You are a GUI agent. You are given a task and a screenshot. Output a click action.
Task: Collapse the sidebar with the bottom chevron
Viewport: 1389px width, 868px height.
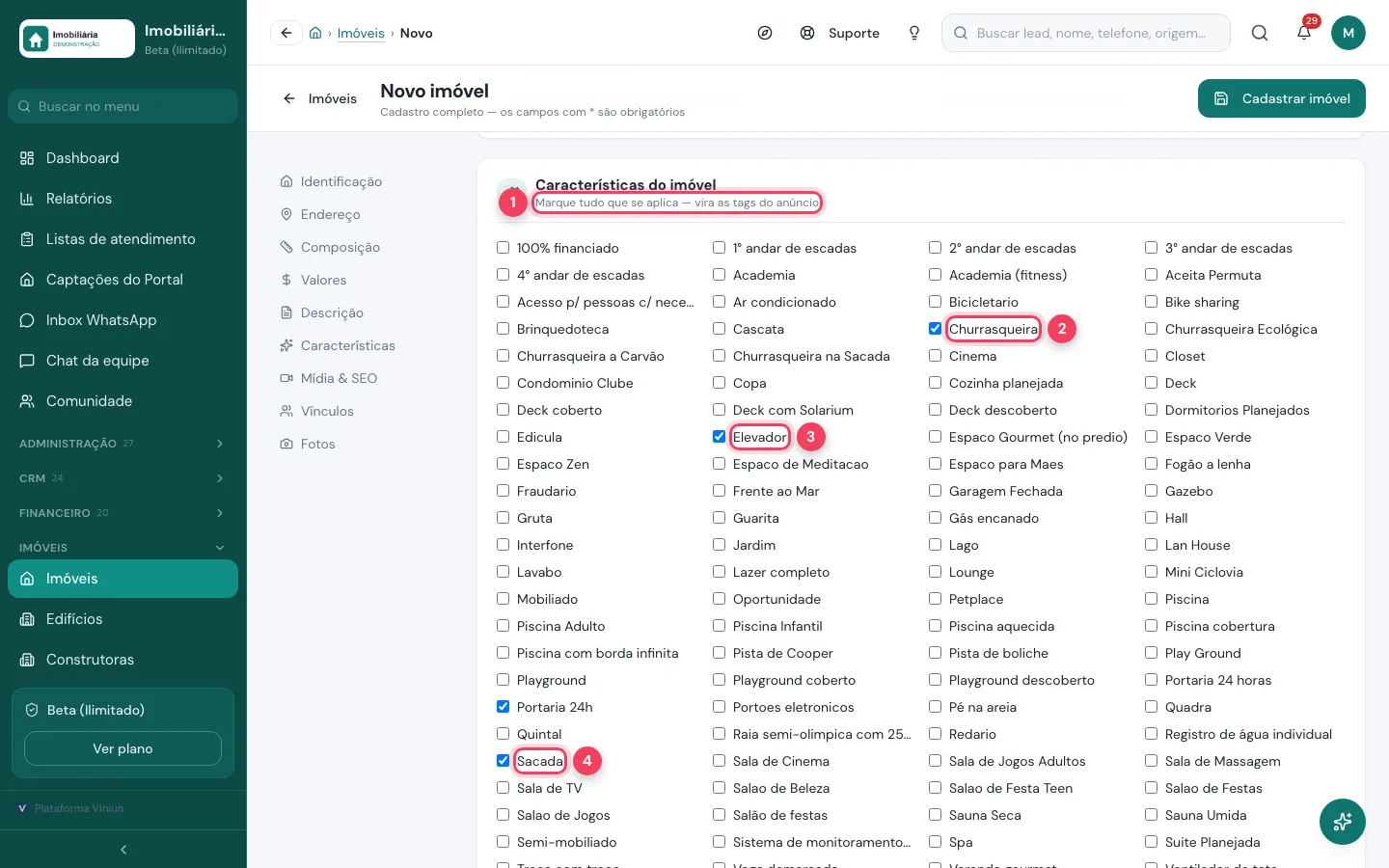pyautogui.click(x=123, y=850)
